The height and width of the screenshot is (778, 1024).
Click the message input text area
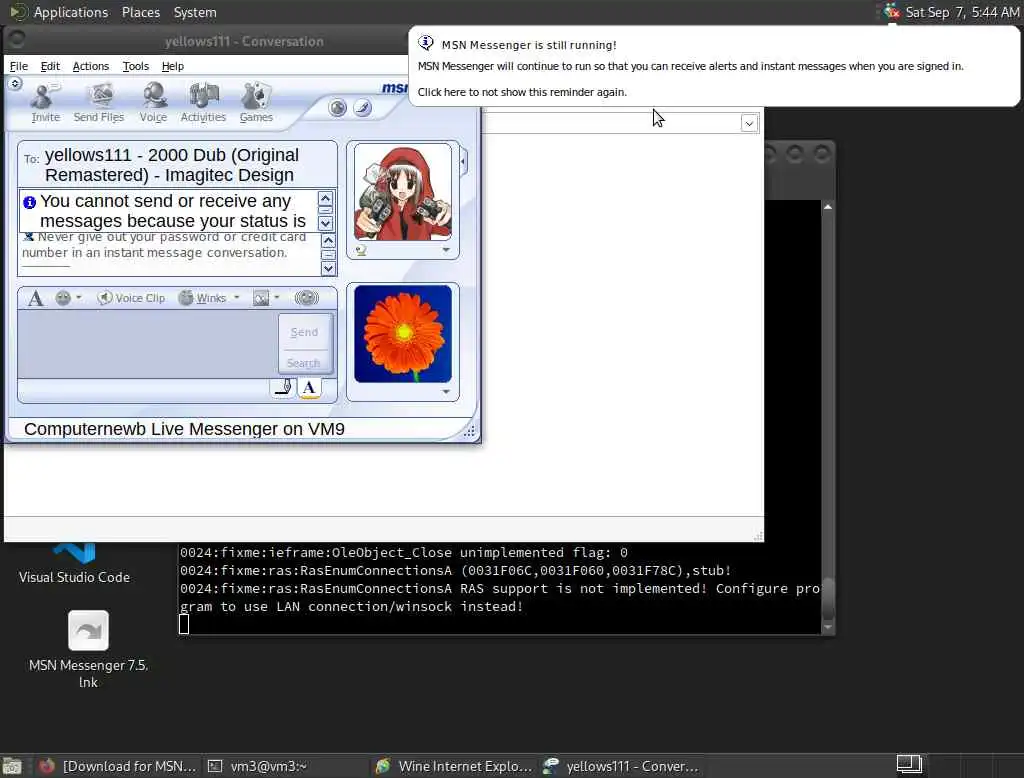click(148, 344)
